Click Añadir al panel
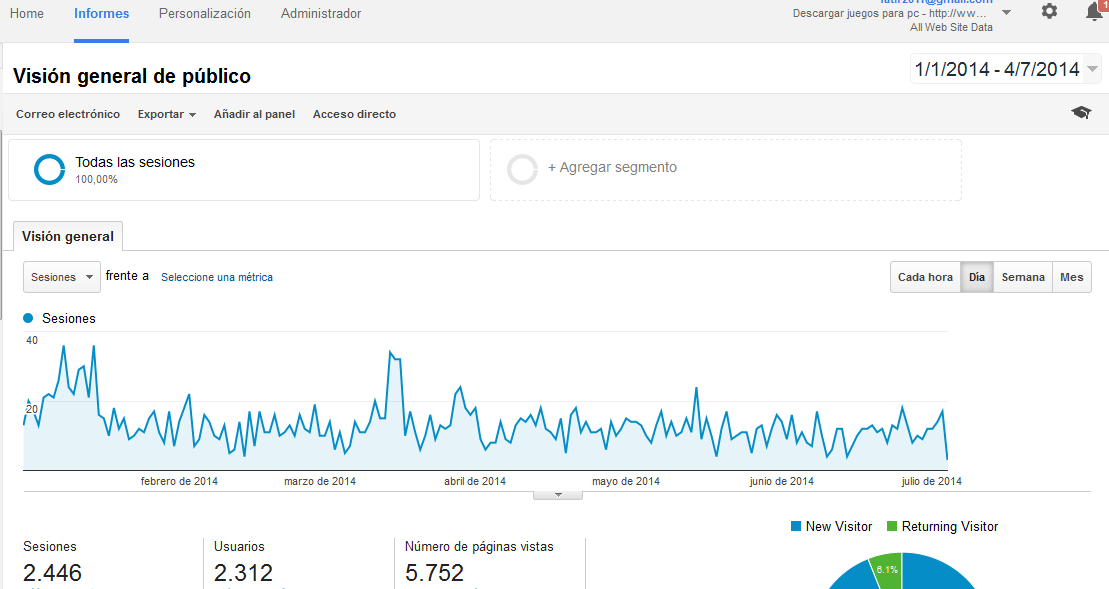 (255, 114)
